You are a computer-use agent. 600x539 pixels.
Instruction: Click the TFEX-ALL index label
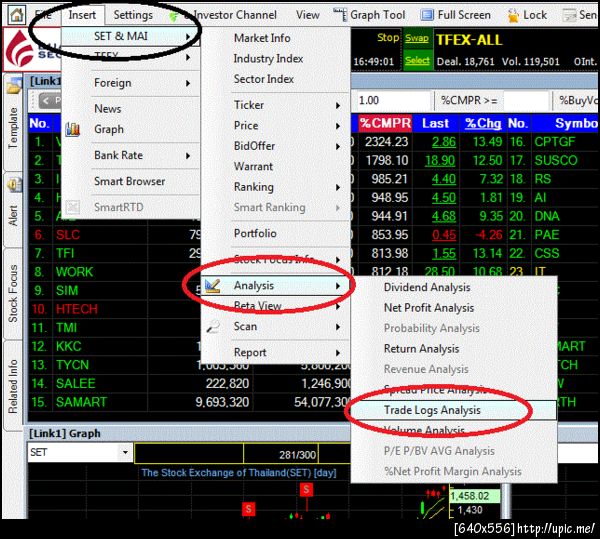pyautogui.click(x=469, y=40)
